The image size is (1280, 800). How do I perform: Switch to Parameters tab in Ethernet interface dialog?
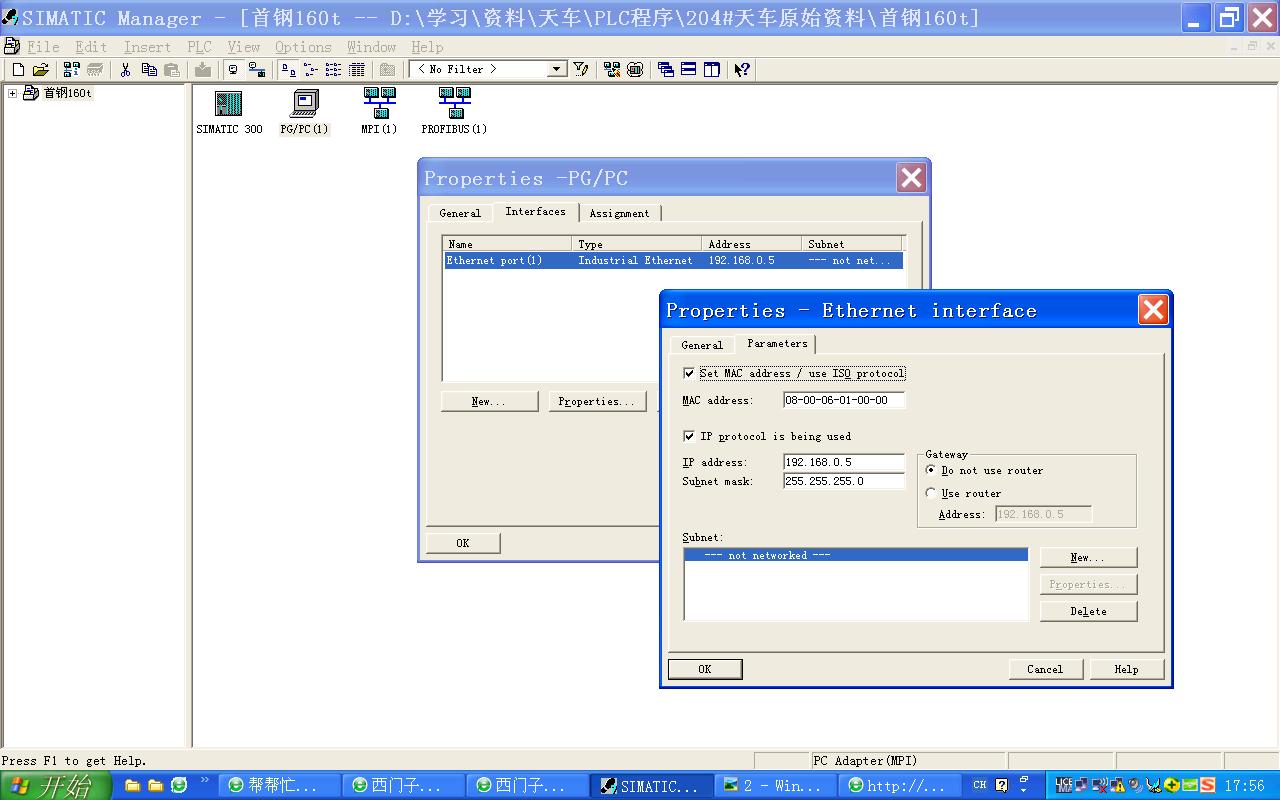(777, 343)
